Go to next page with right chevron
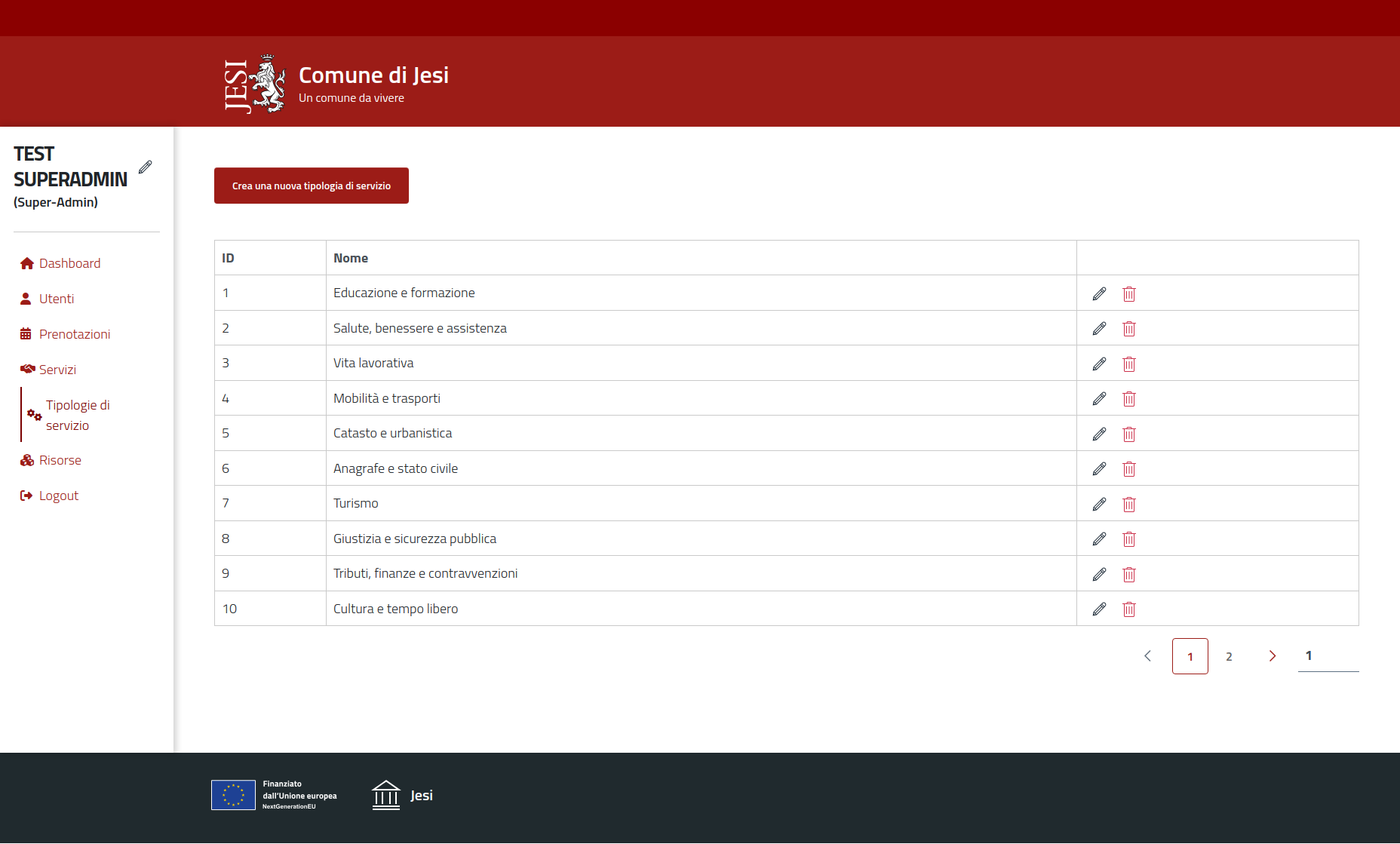This screenshot has height=844, width=1400. [1272, 656]
